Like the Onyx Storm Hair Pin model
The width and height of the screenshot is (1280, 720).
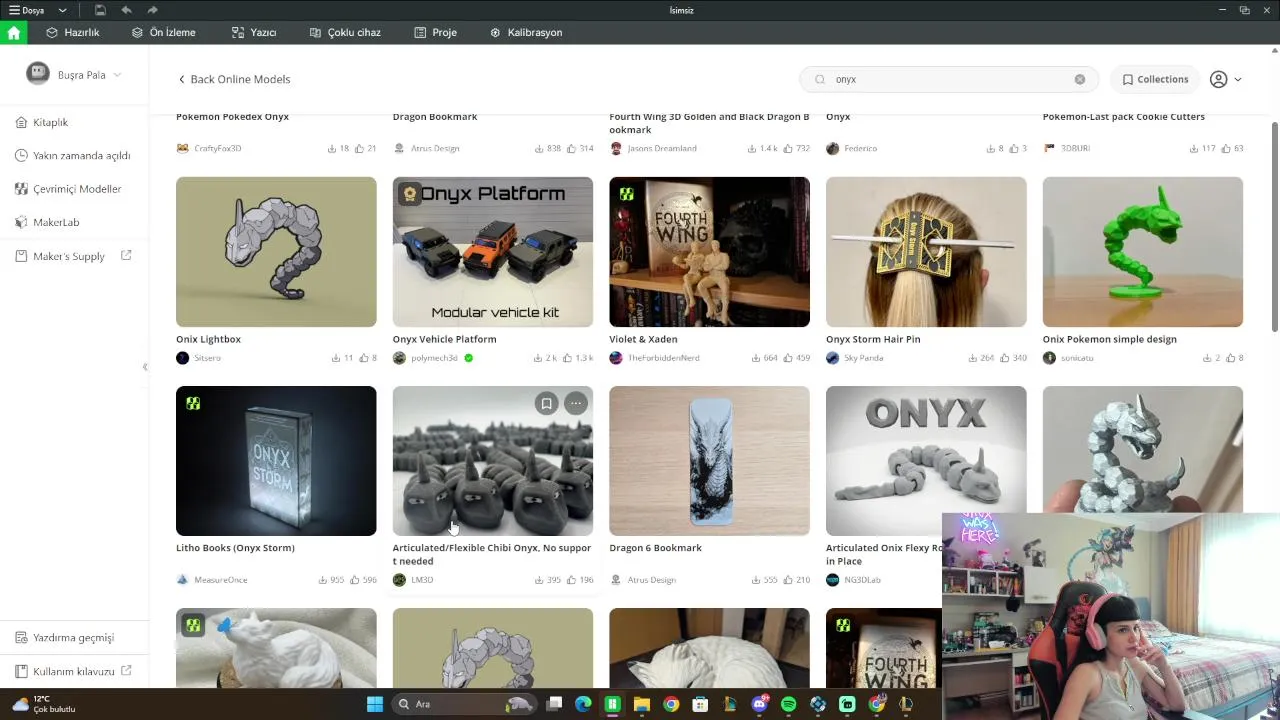1005,358
